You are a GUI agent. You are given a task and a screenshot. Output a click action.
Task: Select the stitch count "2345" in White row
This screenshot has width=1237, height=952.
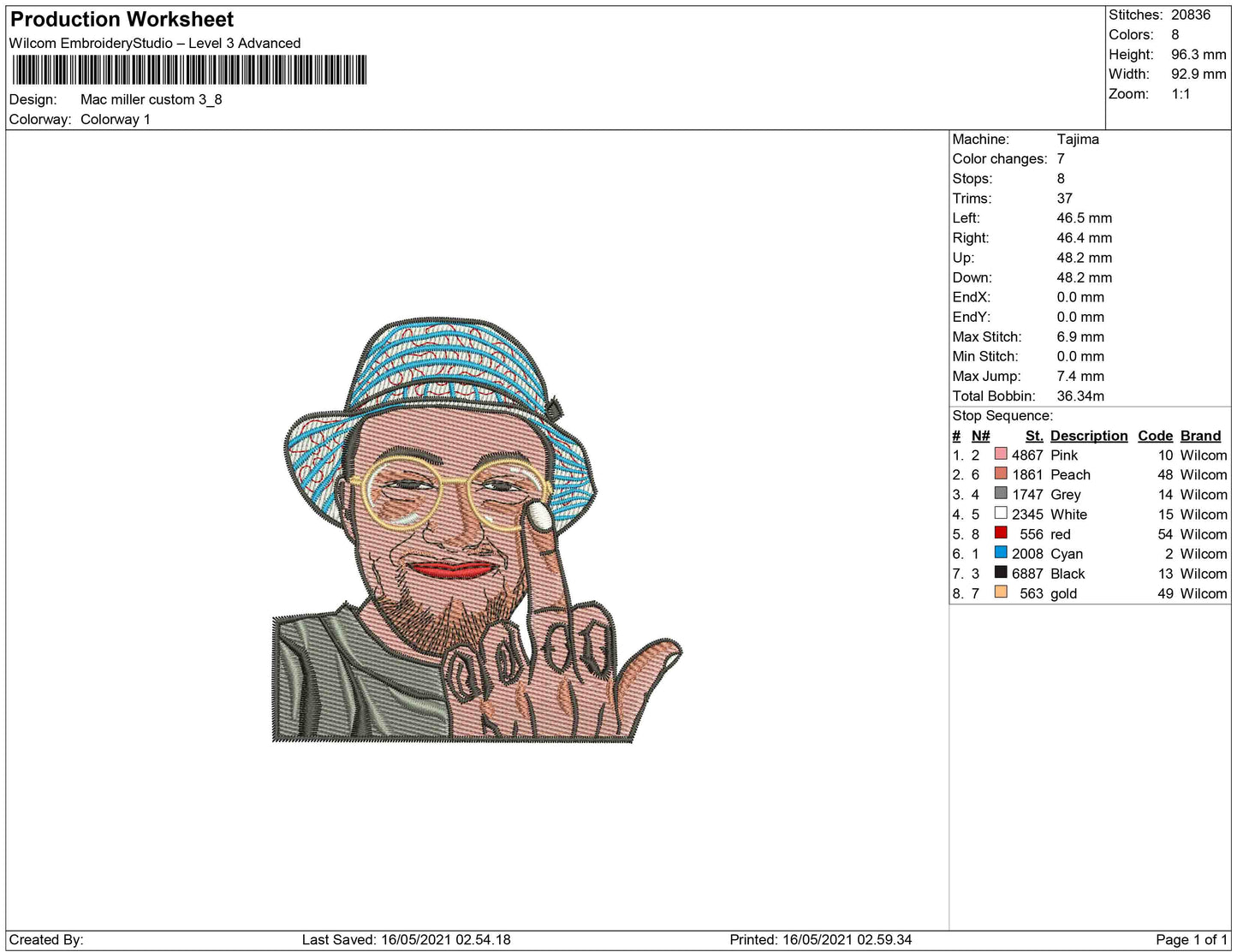(1027, 514)
